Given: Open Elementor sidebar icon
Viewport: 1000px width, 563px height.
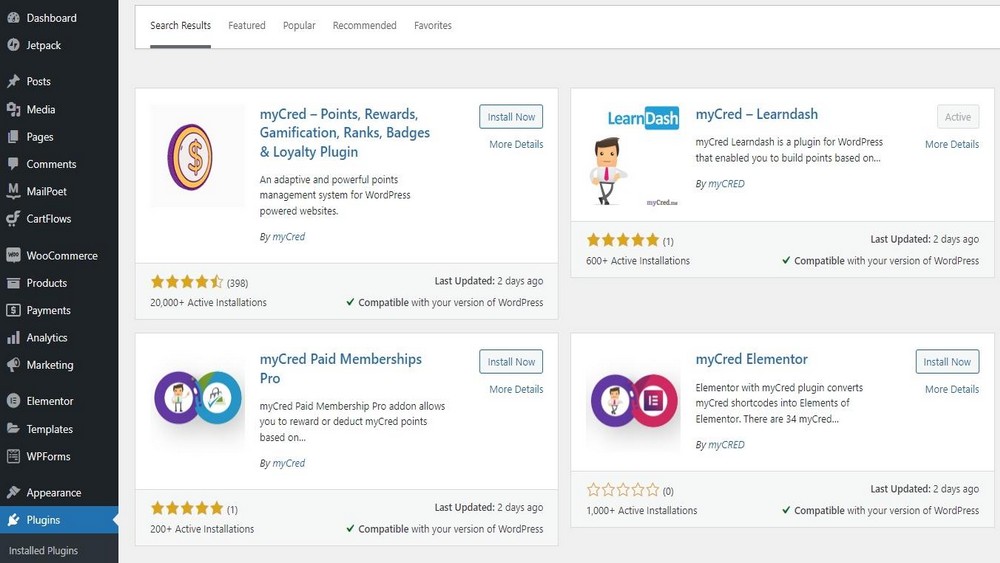Looking at the screenshot, I should point(13,401).
